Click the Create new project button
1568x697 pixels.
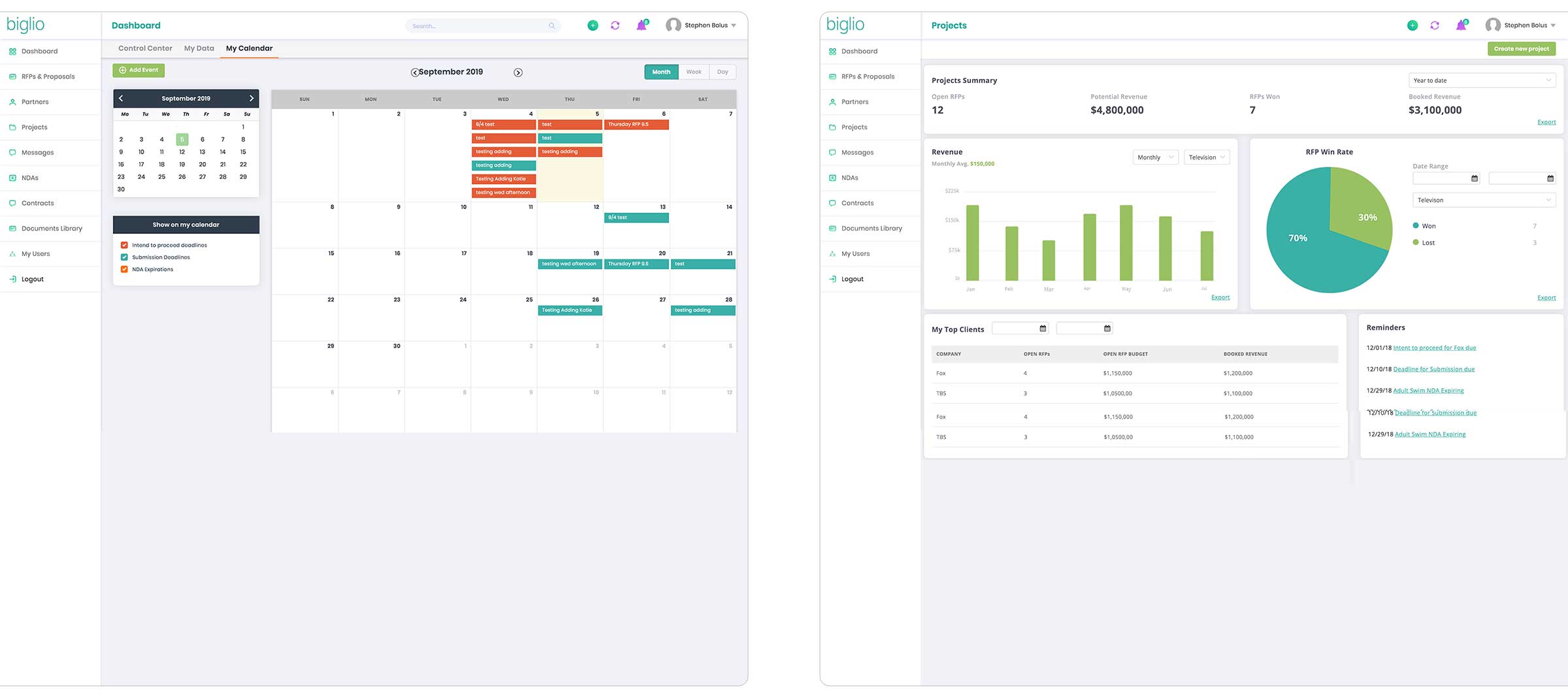[x=1521, y=49]
